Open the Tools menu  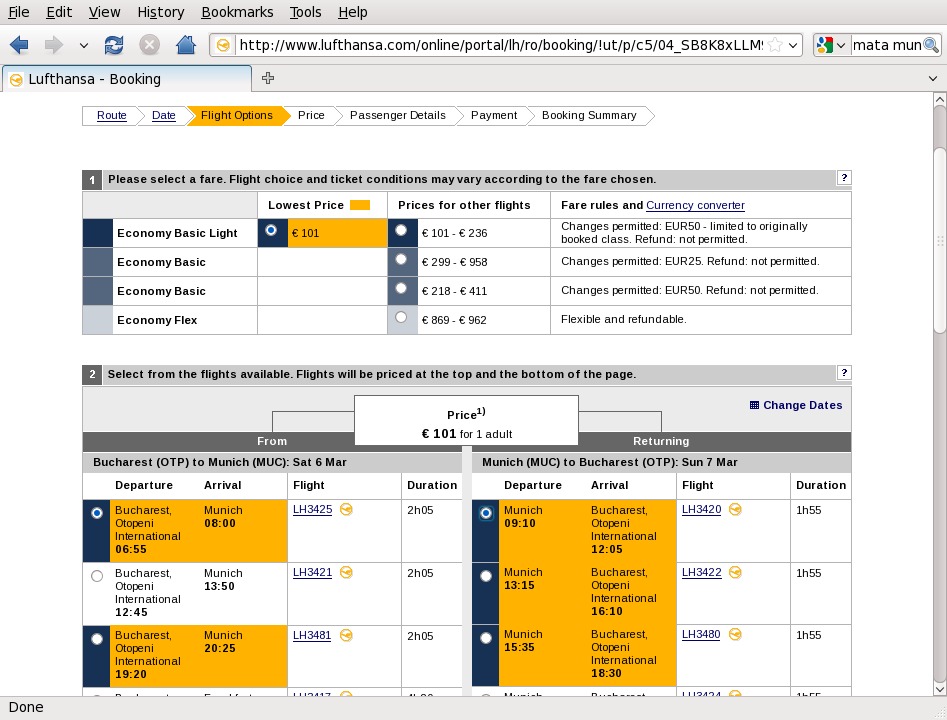tap(306, 12)
